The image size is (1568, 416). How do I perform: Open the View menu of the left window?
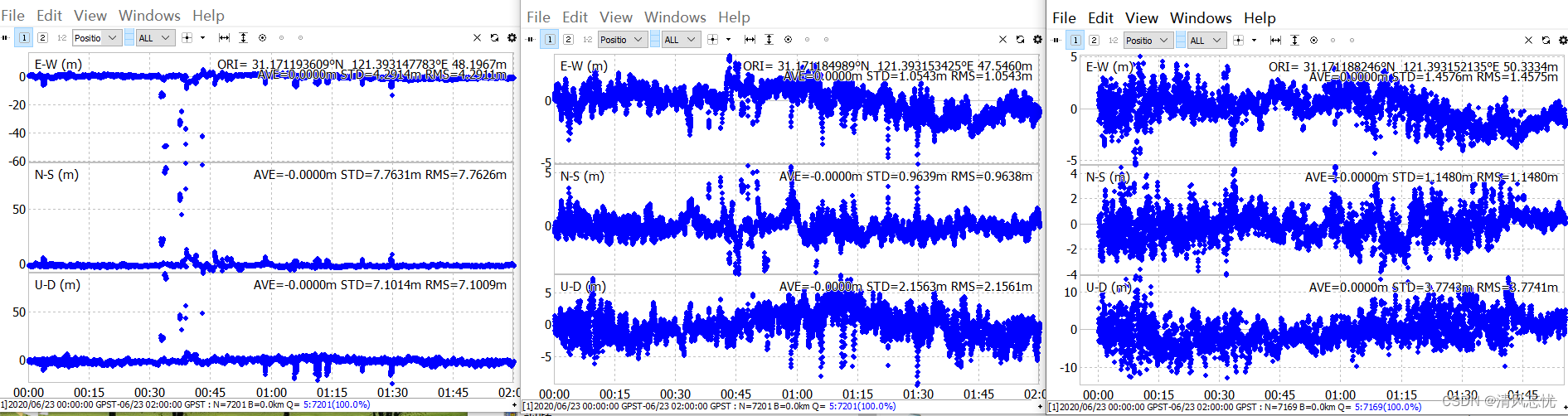click(90, 16)
